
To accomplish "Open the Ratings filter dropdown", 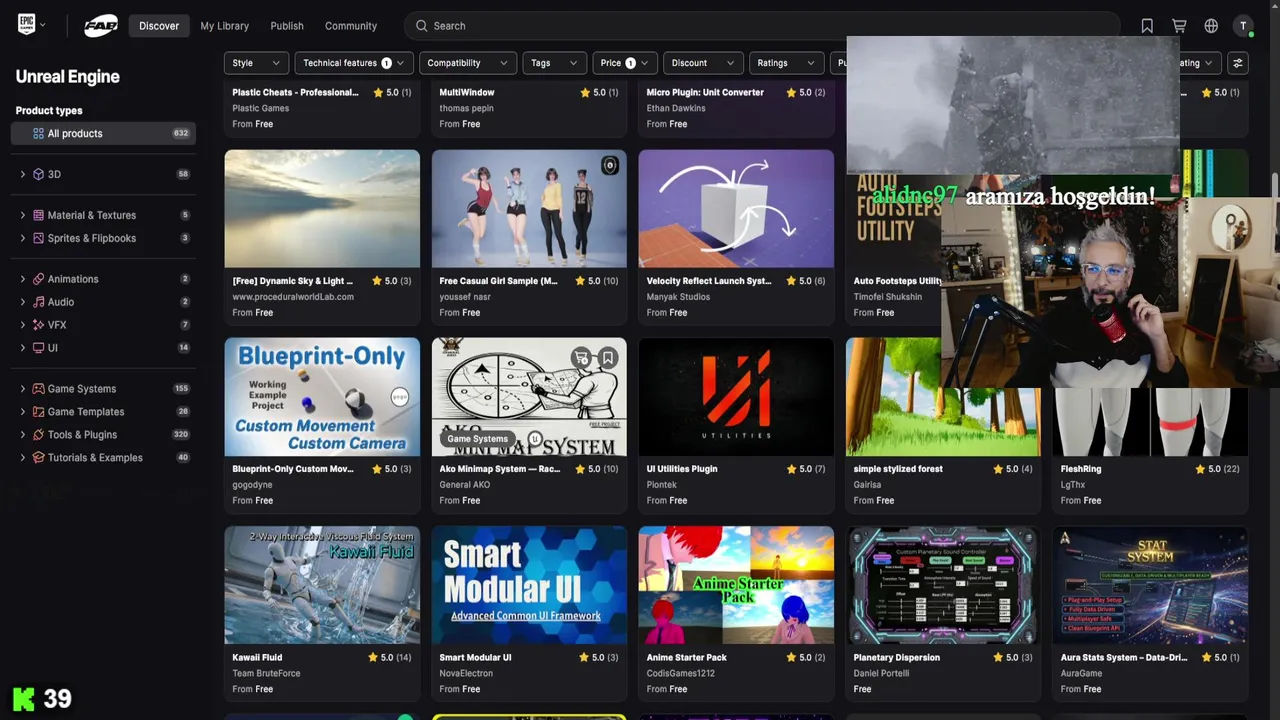I will pyautogui.click(x=786, y=63).
